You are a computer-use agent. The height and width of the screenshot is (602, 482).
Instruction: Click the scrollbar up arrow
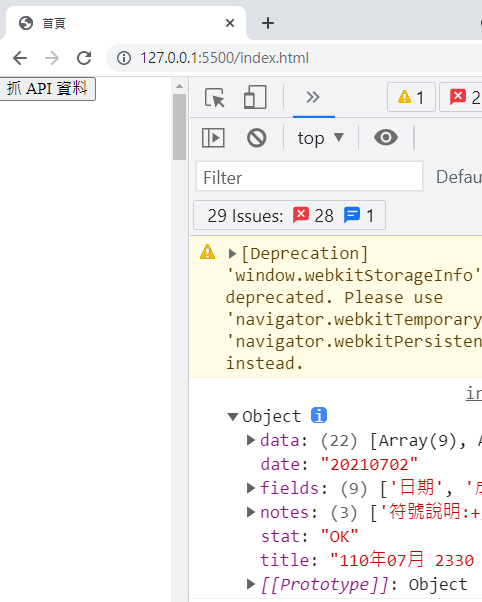179,86
